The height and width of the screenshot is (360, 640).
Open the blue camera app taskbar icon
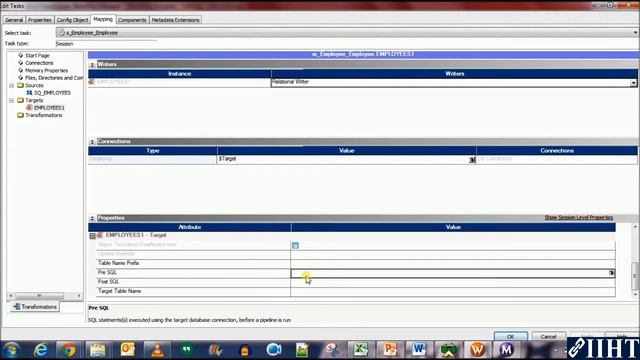coord(273,350)
